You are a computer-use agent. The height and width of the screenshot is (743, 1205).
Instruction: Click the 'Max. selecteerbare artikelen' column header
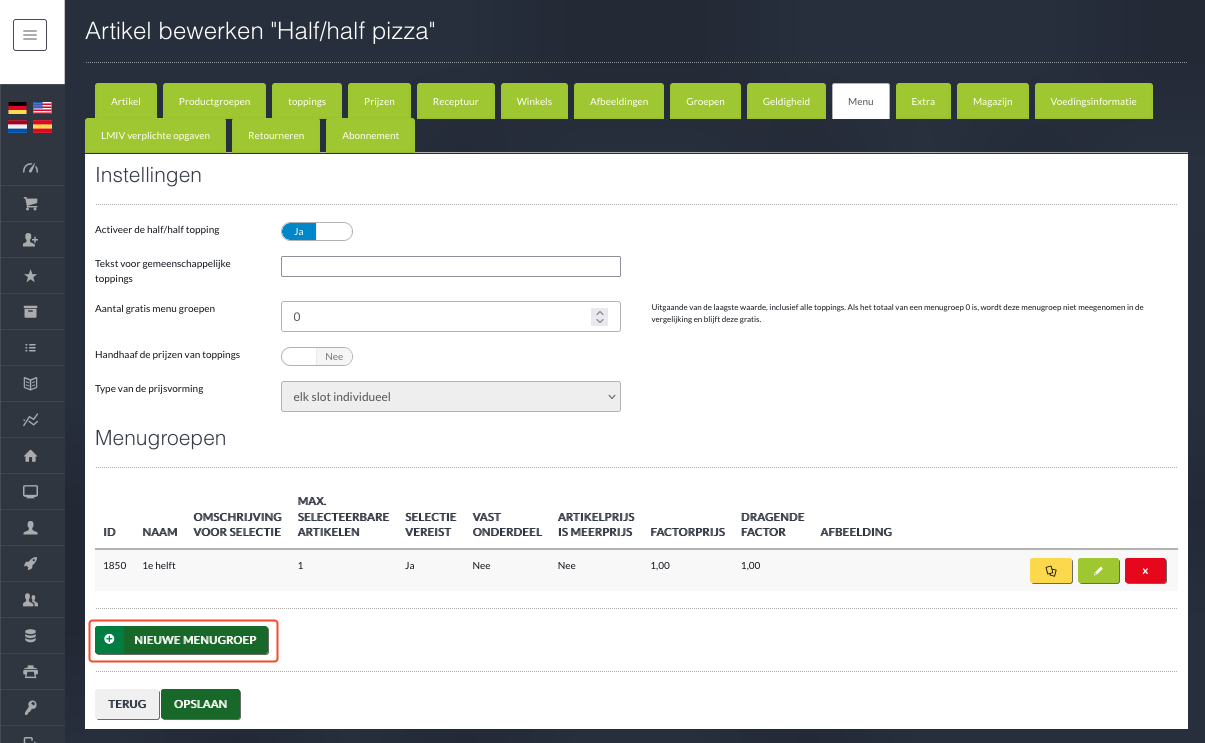coord(343,516)
